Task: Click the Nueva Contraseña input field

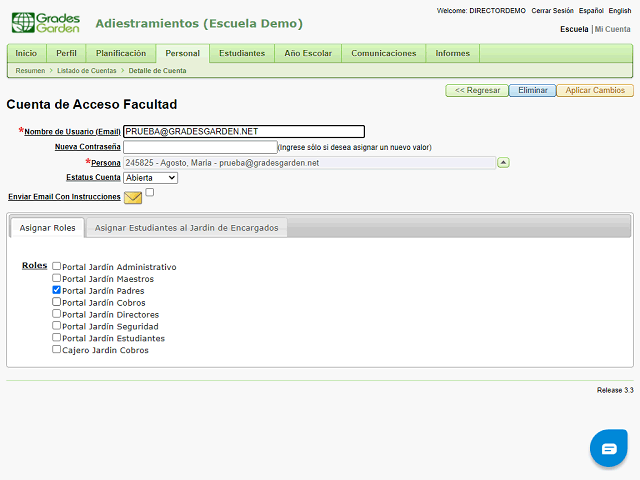Action: pyautogui.click(x=200, y=147)
